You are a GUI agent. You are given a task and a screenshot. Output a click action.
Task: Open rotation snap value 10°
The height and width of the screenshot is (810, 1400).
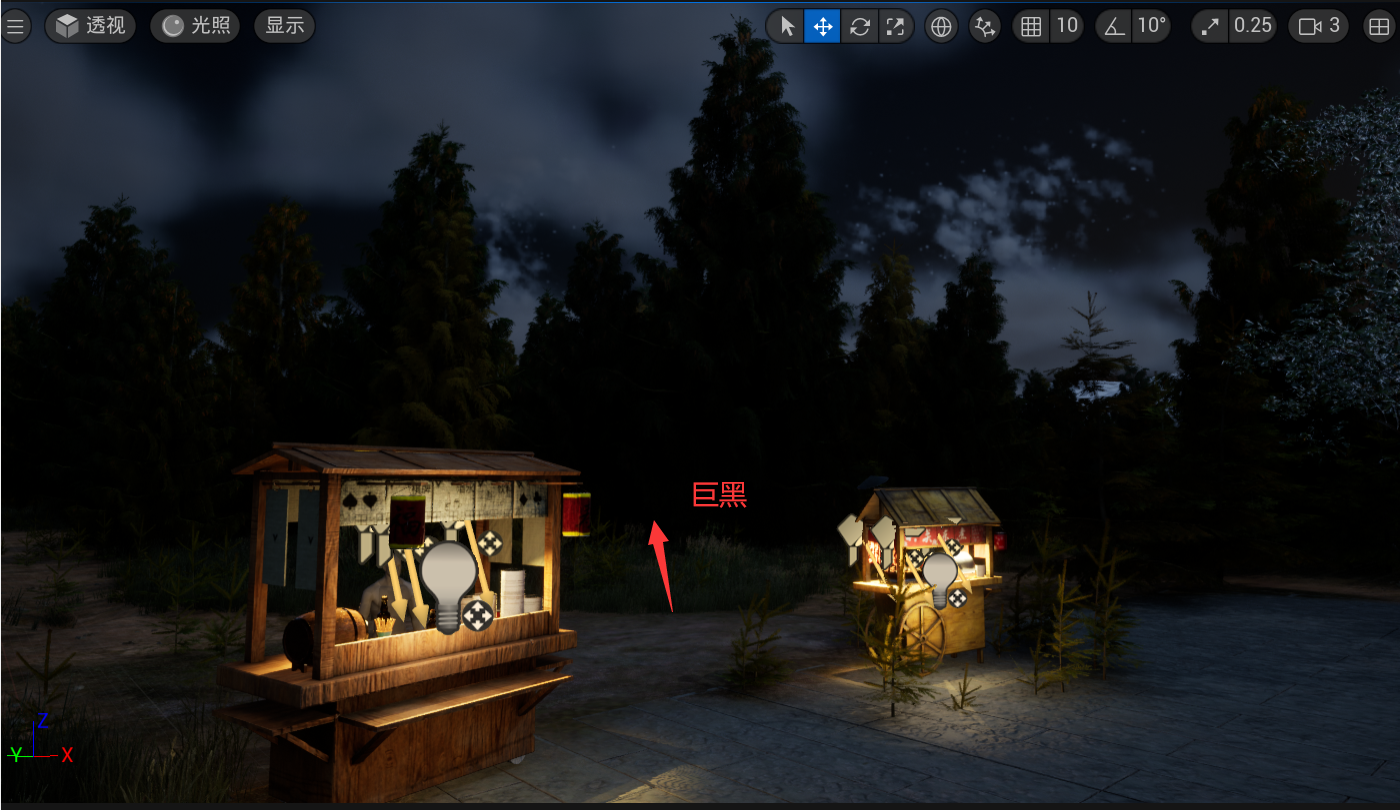(x=1151, y=26)
